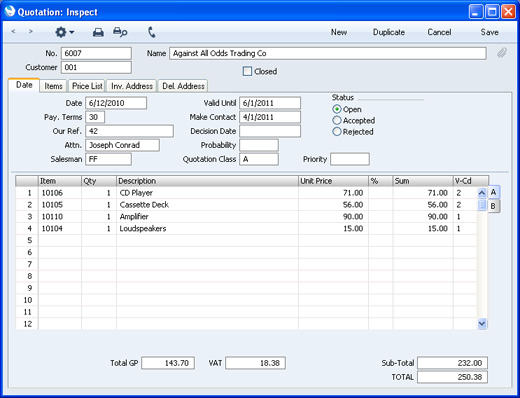Close the Quotation window
This screenshot has width=520, height=398.
pyautogui.click(x=508, y=12)
